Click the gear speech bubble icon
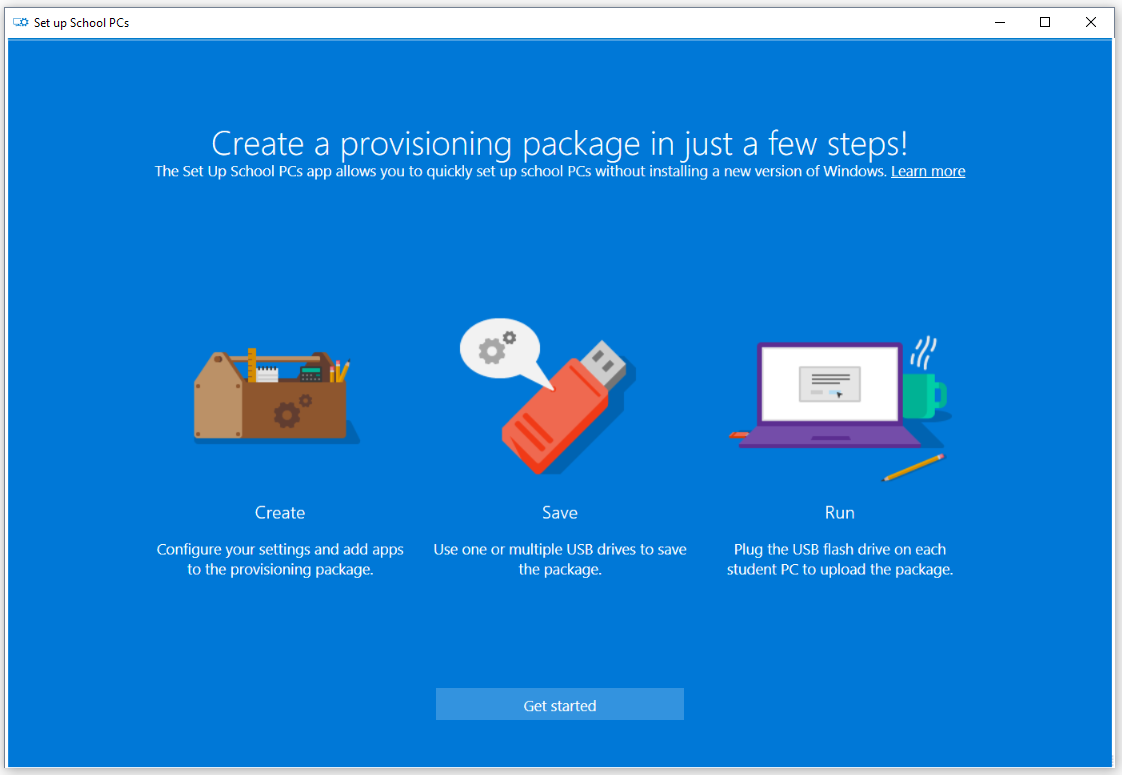Image resolution: width=1122 pixels, height=775 pixels. tap(500, 348)
